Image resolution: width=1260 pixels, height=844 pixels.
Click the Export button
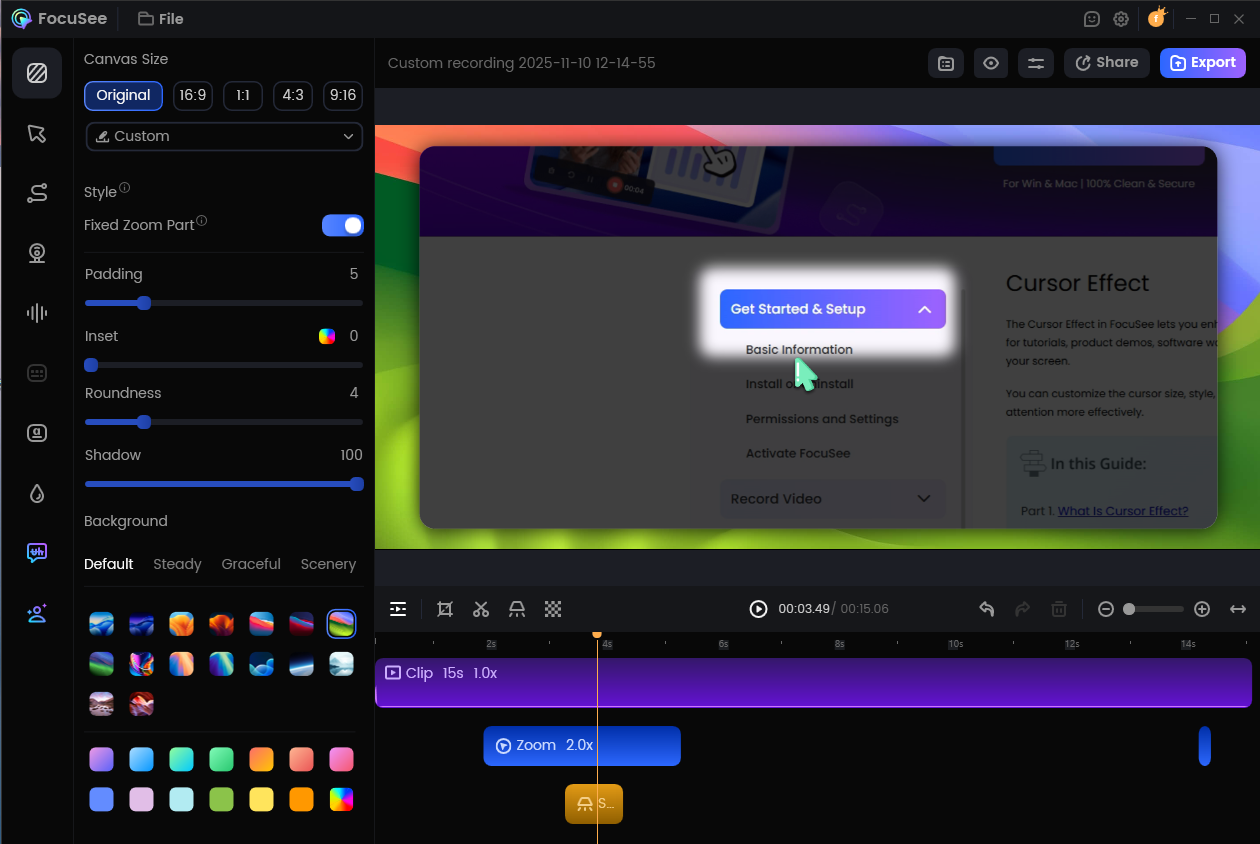1203,63
